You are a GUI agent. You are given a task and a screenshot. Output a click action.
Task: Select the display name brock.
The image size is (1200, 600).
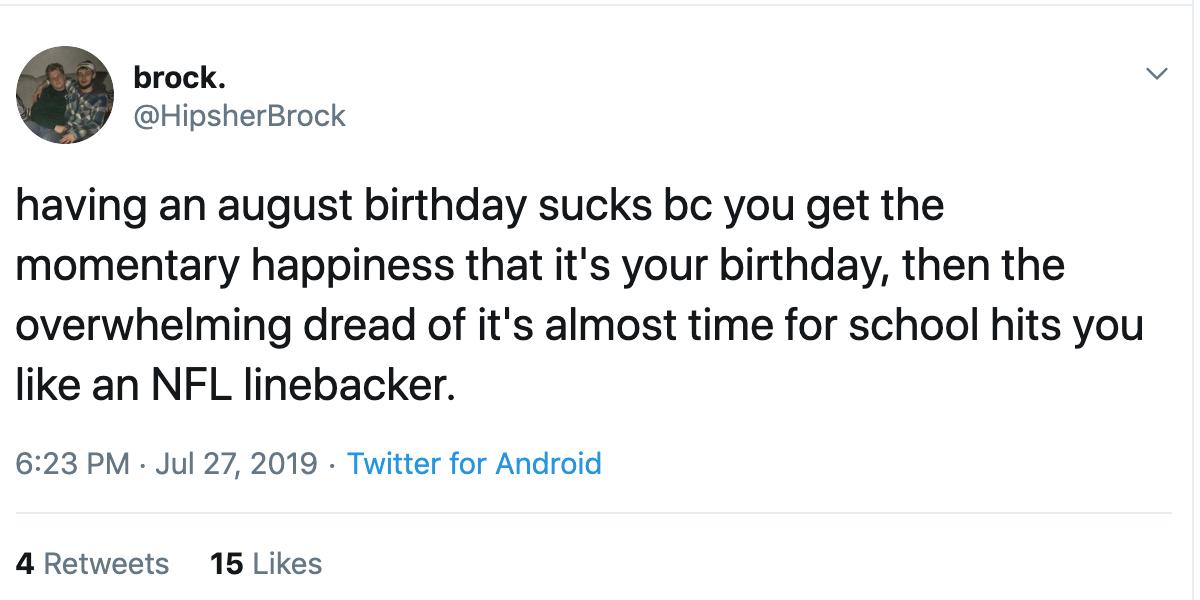180,77
